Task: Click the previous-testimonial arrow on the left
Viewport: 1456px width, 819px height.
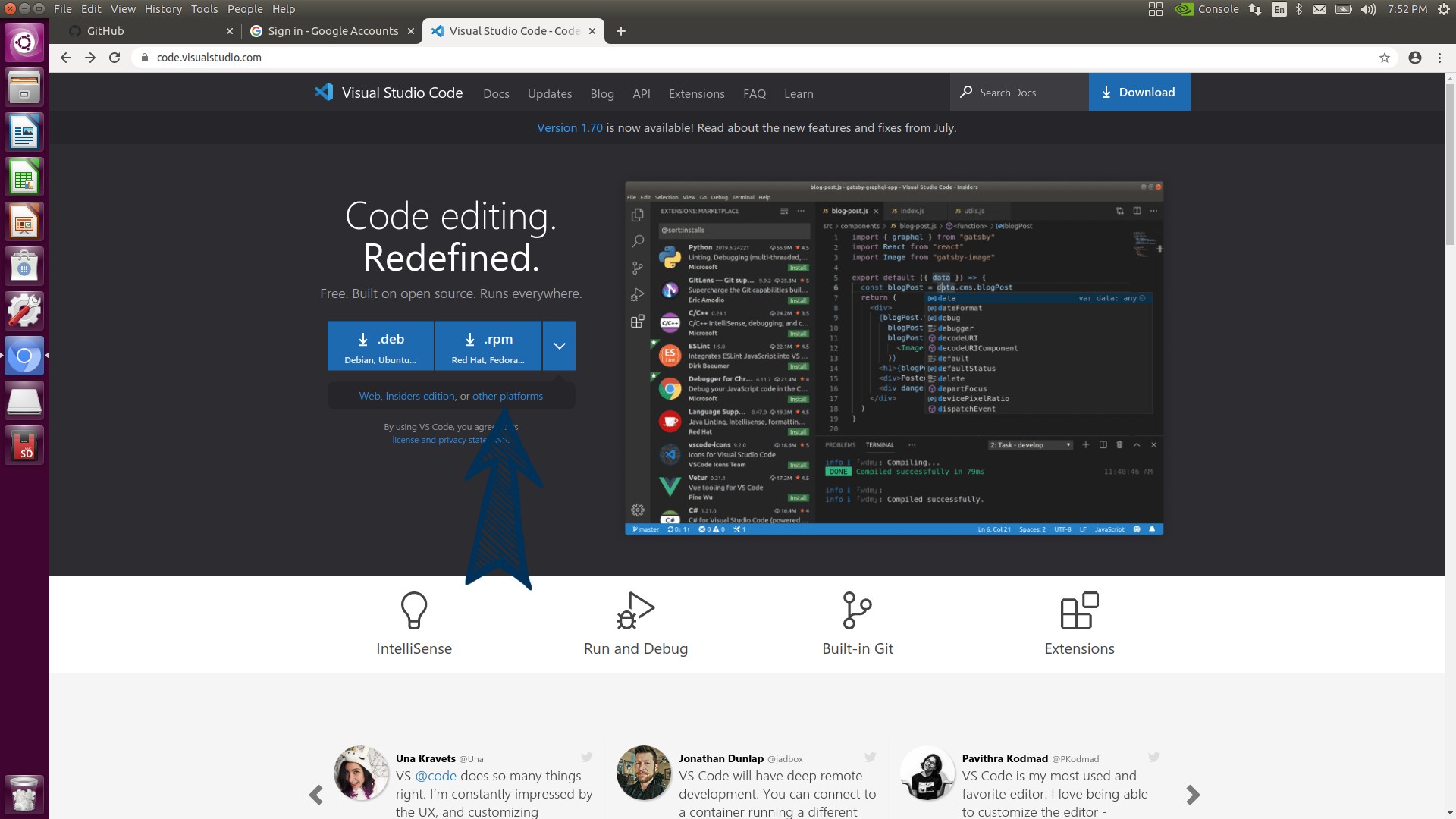Action: pyautogui.click(x=316, y=795)
